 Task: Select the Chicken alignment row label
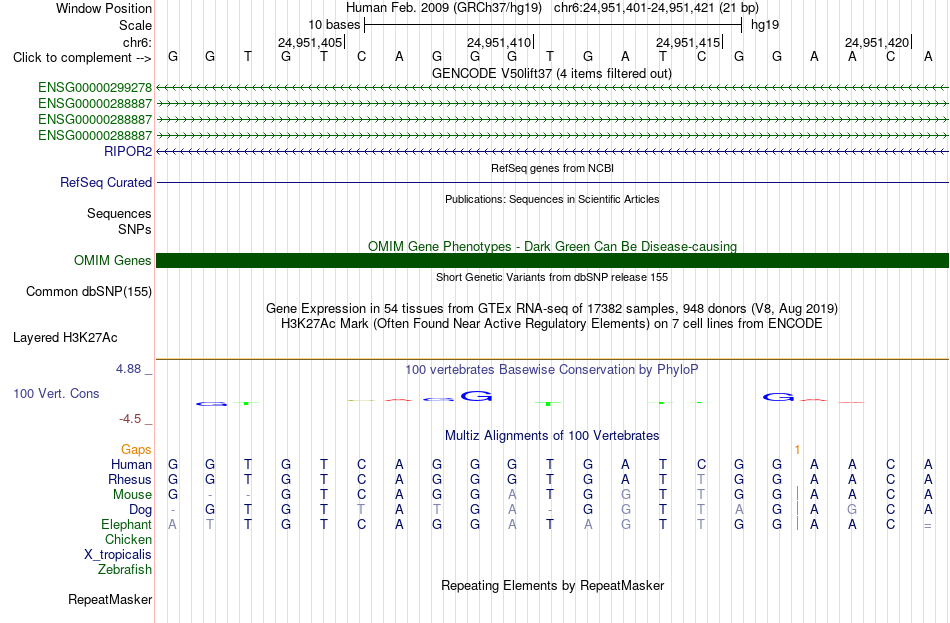click(x=128, y=540)
